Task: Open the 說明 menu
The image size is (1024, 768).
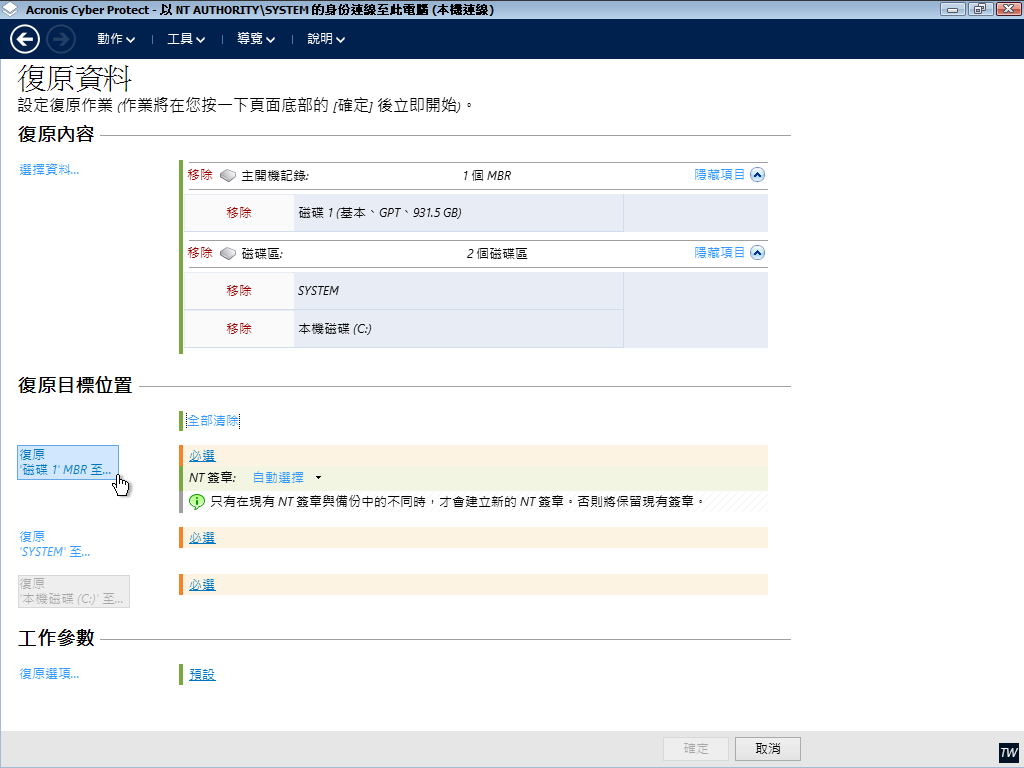Action: tap(326, 39)
